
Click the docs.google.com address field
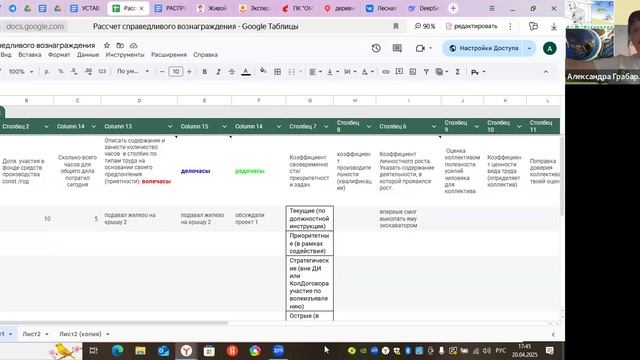(x=35, y=27)
